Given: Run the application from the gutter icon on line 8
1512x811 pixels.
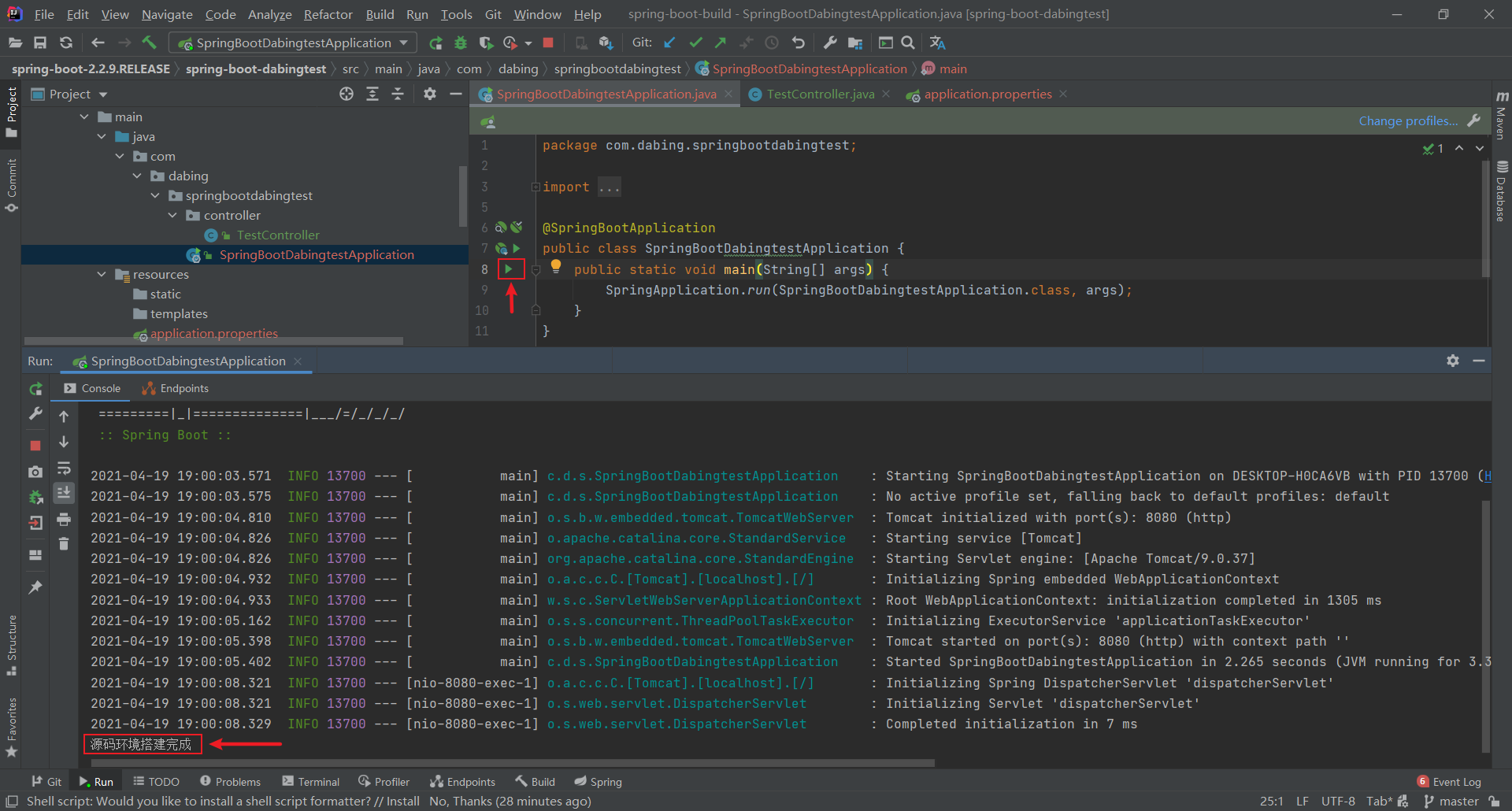Looking at the screenshot, I should [x=510, y=268].
